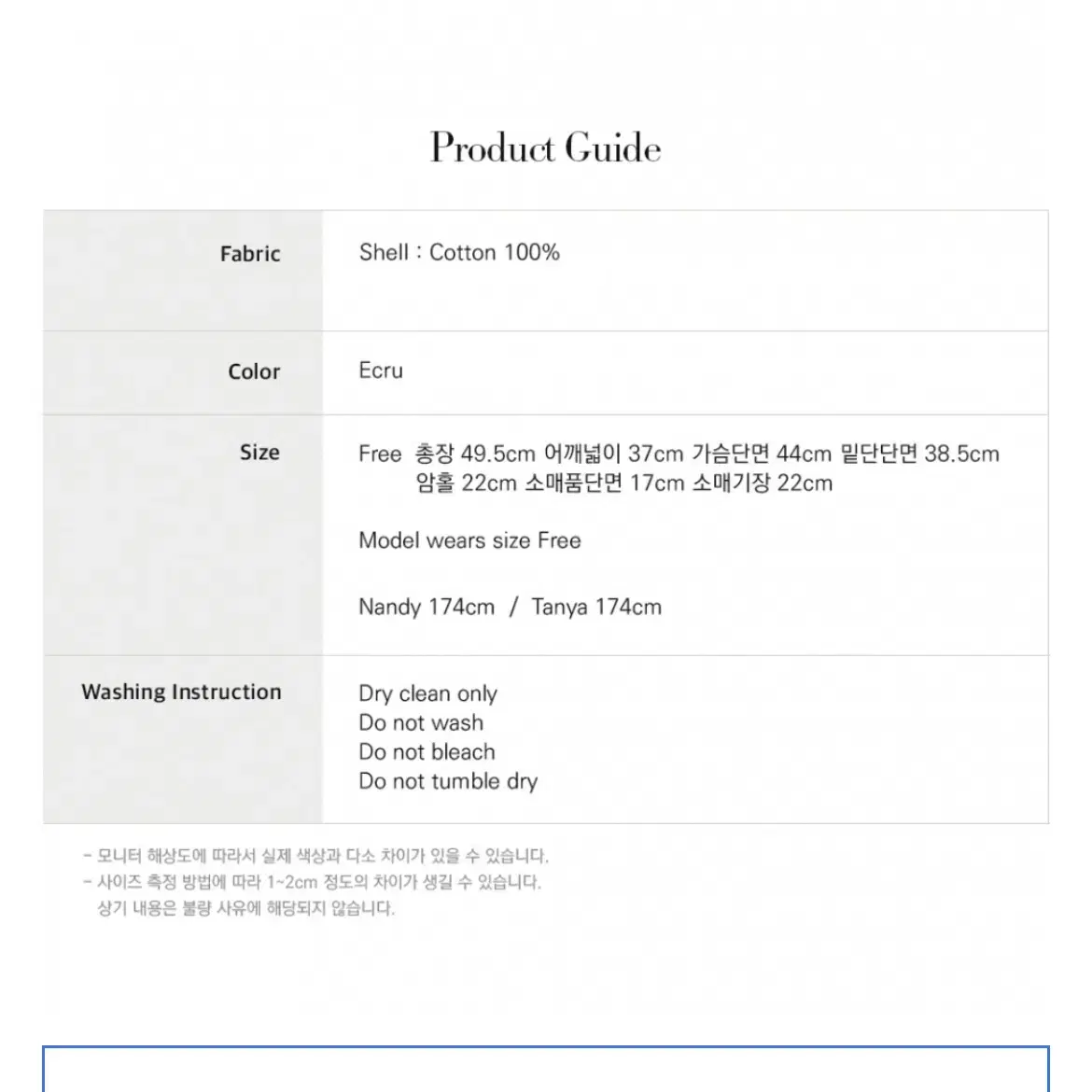Click Model wears size Free text
The height and width of the screenshot is (1092, 1092).
tap(469, 540)
